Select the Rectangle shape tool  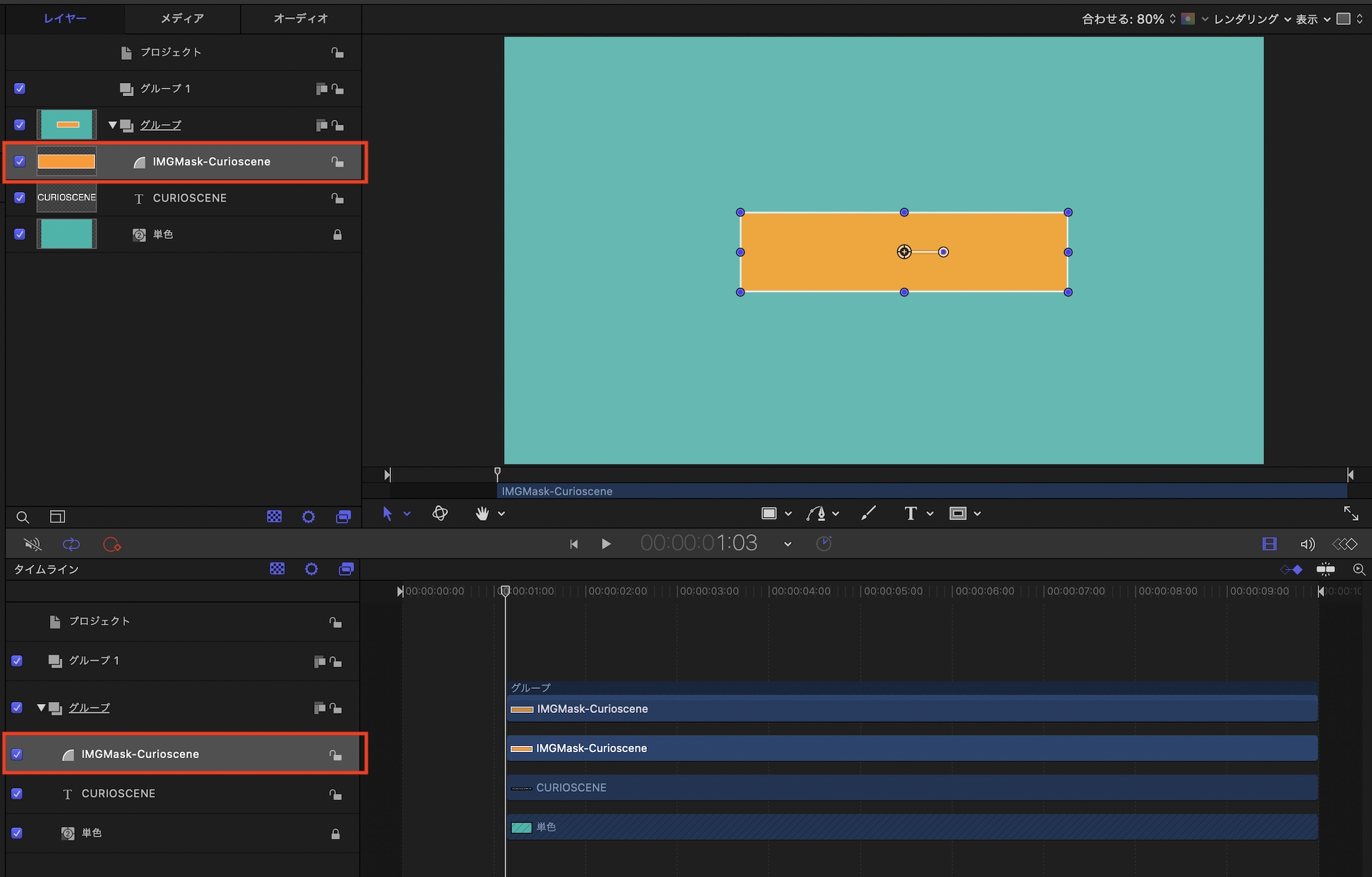click(769, 513)
